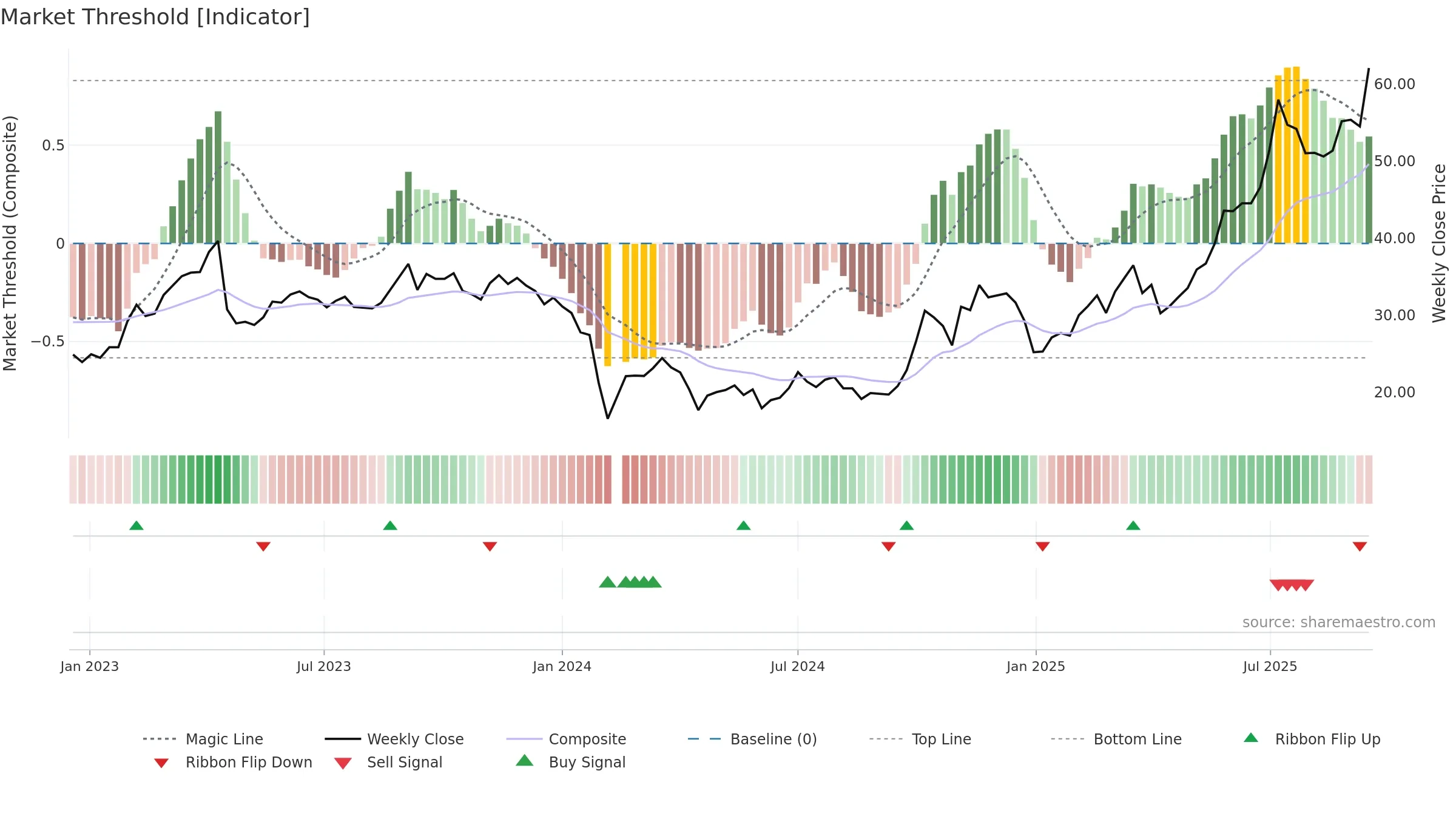Click the Weekly Close Price axis title

pos(1439,243)
